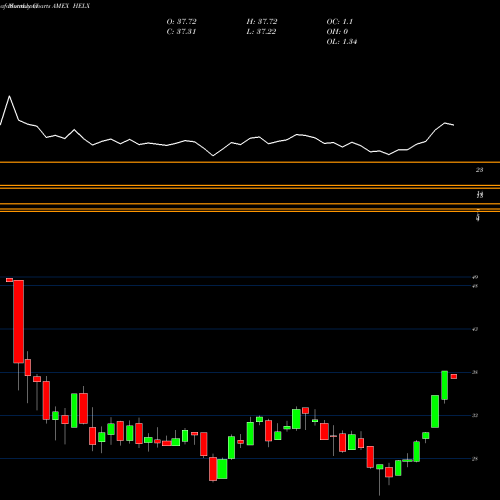
Task: Select the low price value L: 37.22
Action: point(261,32)
